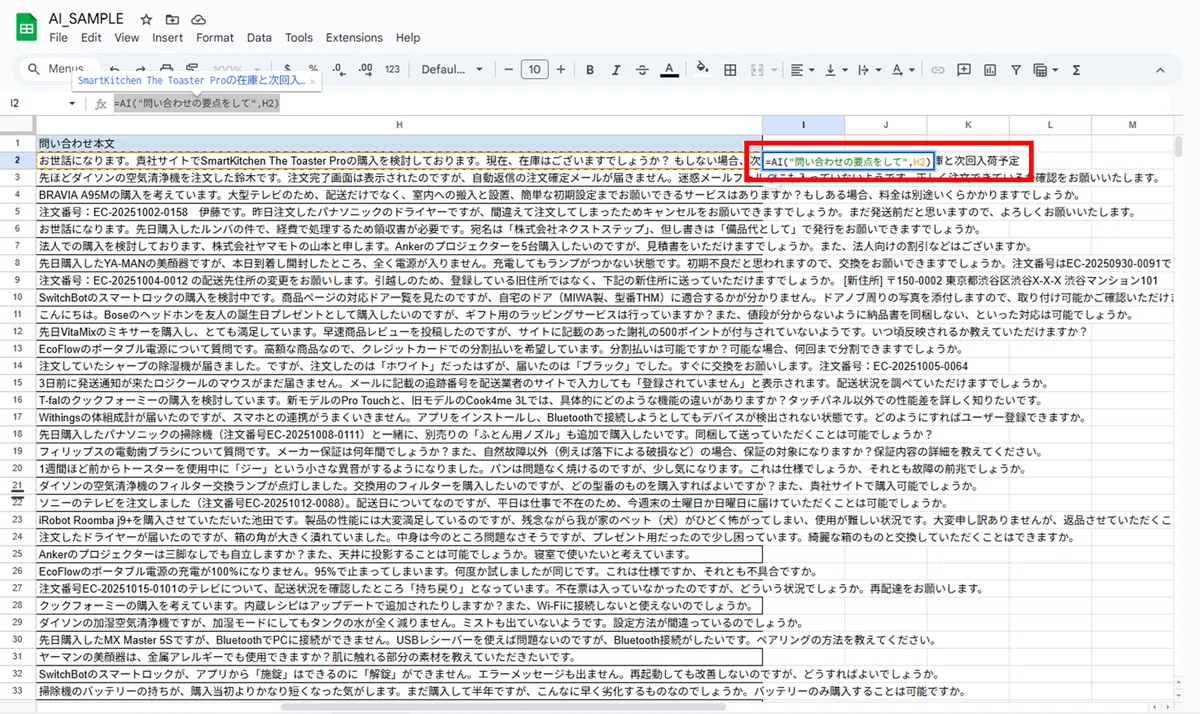Open the File menu
Viewport: 1200px width, 714px height.
point(58,38)
